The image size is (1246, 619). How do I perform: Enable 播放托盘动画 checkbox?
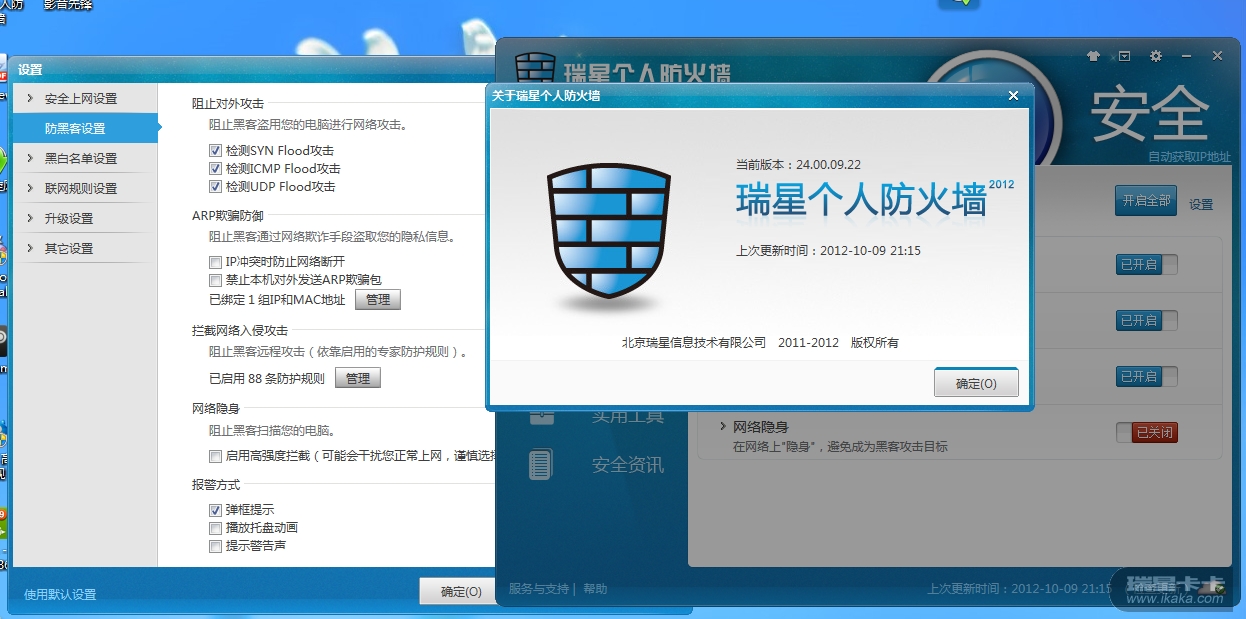pos(215,528)
